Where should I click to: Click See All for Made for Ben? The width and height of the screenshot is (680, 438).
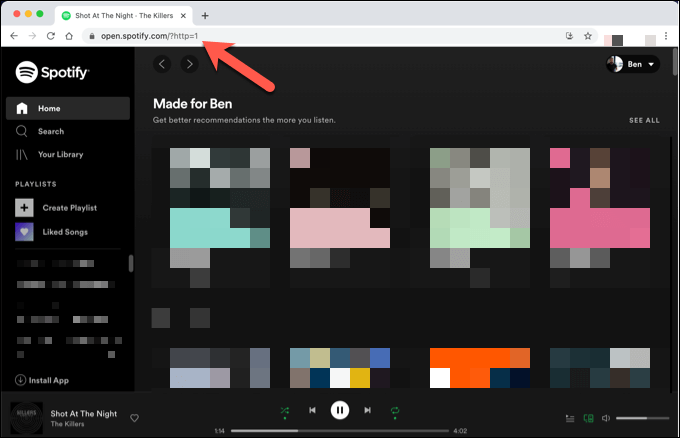click(644, 120)
